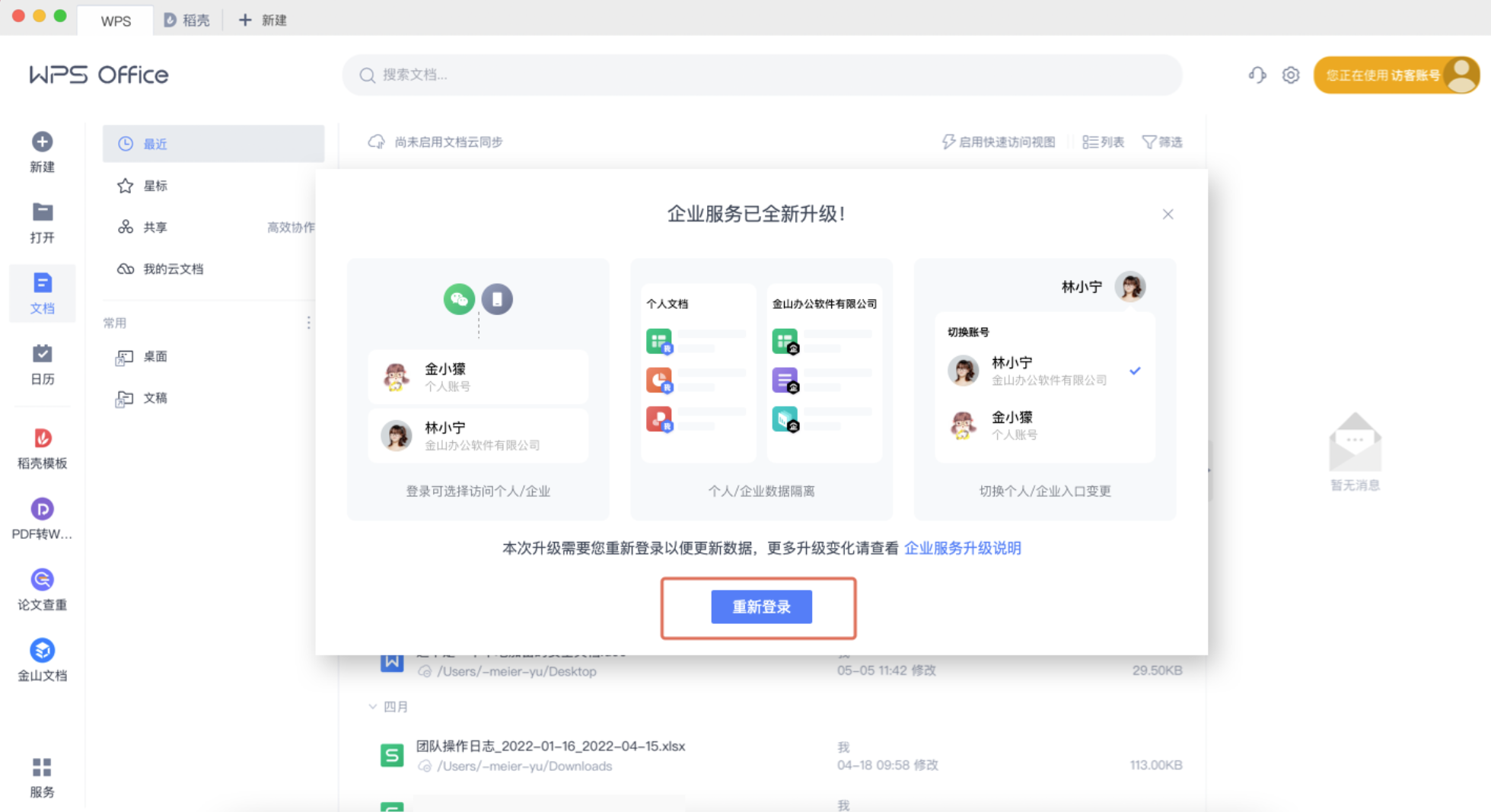Open the 筛选 filter

(x=1162, y=142)
